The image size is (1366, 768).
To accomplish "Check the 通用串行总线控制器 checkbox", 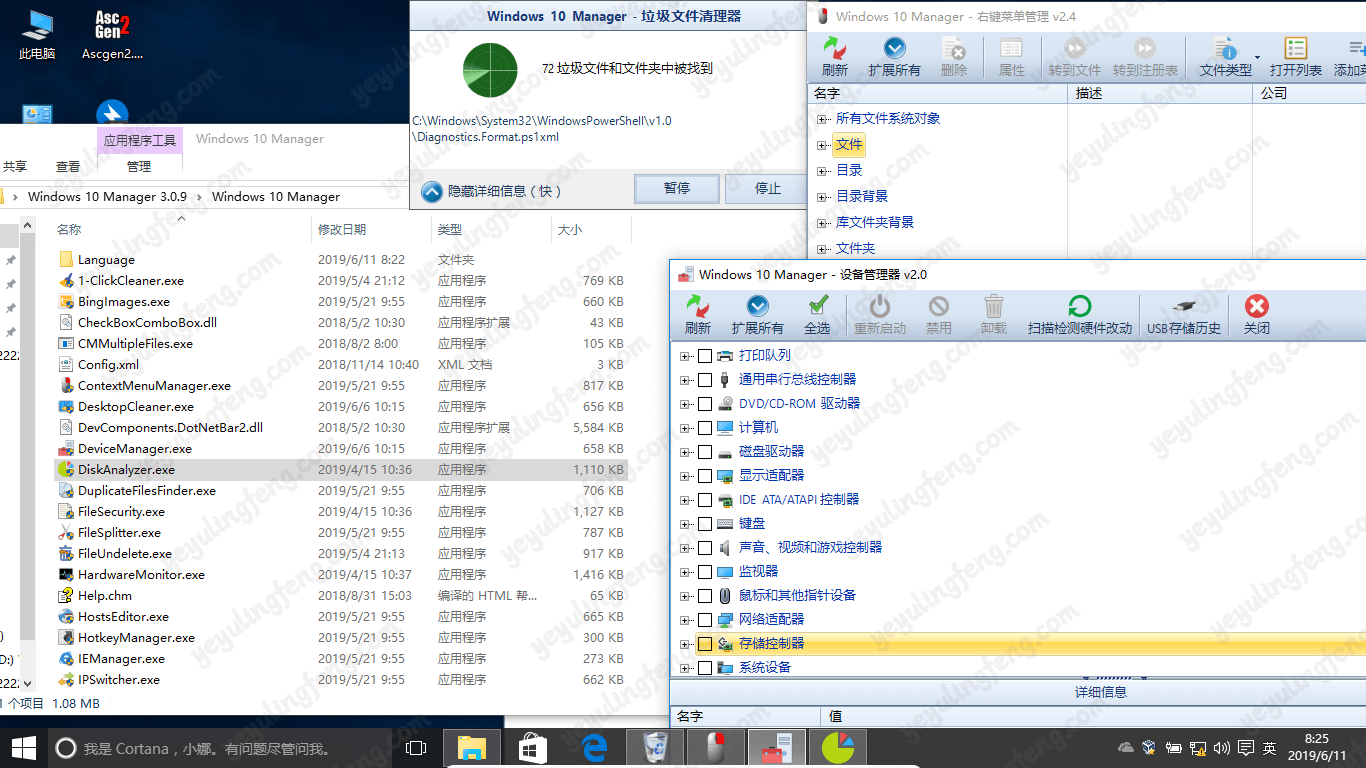I will (705, 380).
